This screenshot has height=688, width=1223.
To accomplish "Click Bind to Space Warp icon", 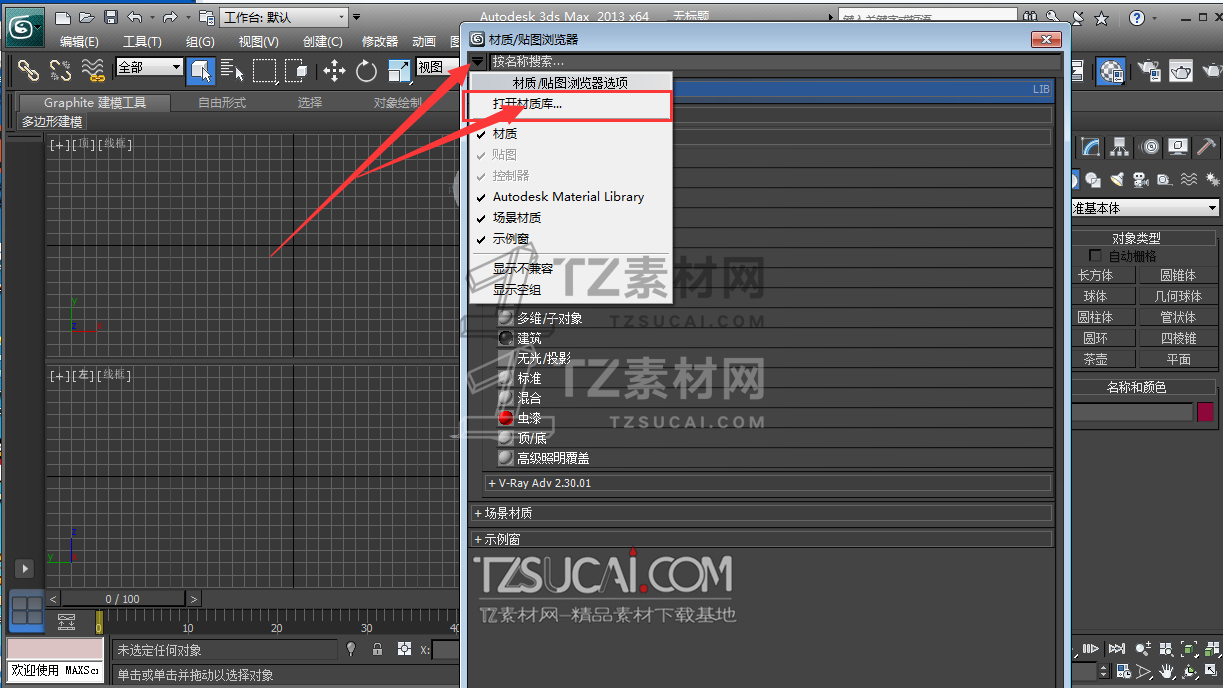I will pyautogui.click(x=93, y=70).
